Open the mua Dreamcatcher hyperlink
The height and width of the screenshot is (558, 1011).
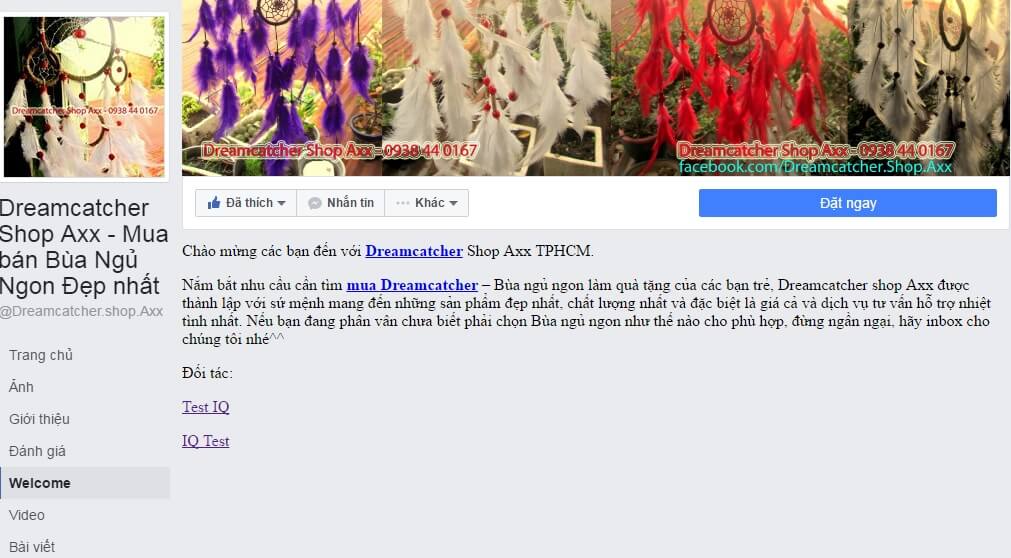[412, 285]
